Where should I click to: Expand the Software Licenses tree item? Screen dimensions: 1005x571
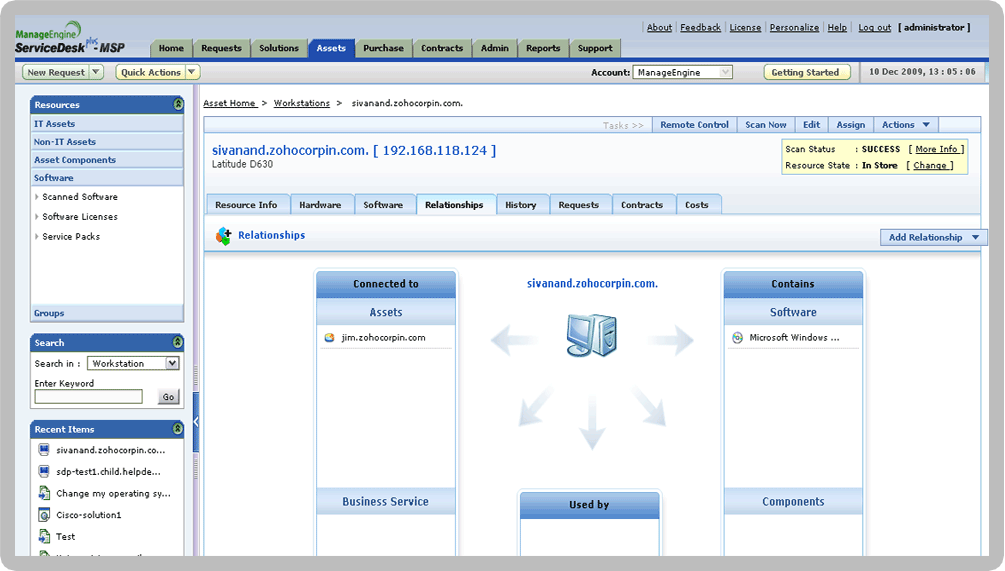pos(37,217)
